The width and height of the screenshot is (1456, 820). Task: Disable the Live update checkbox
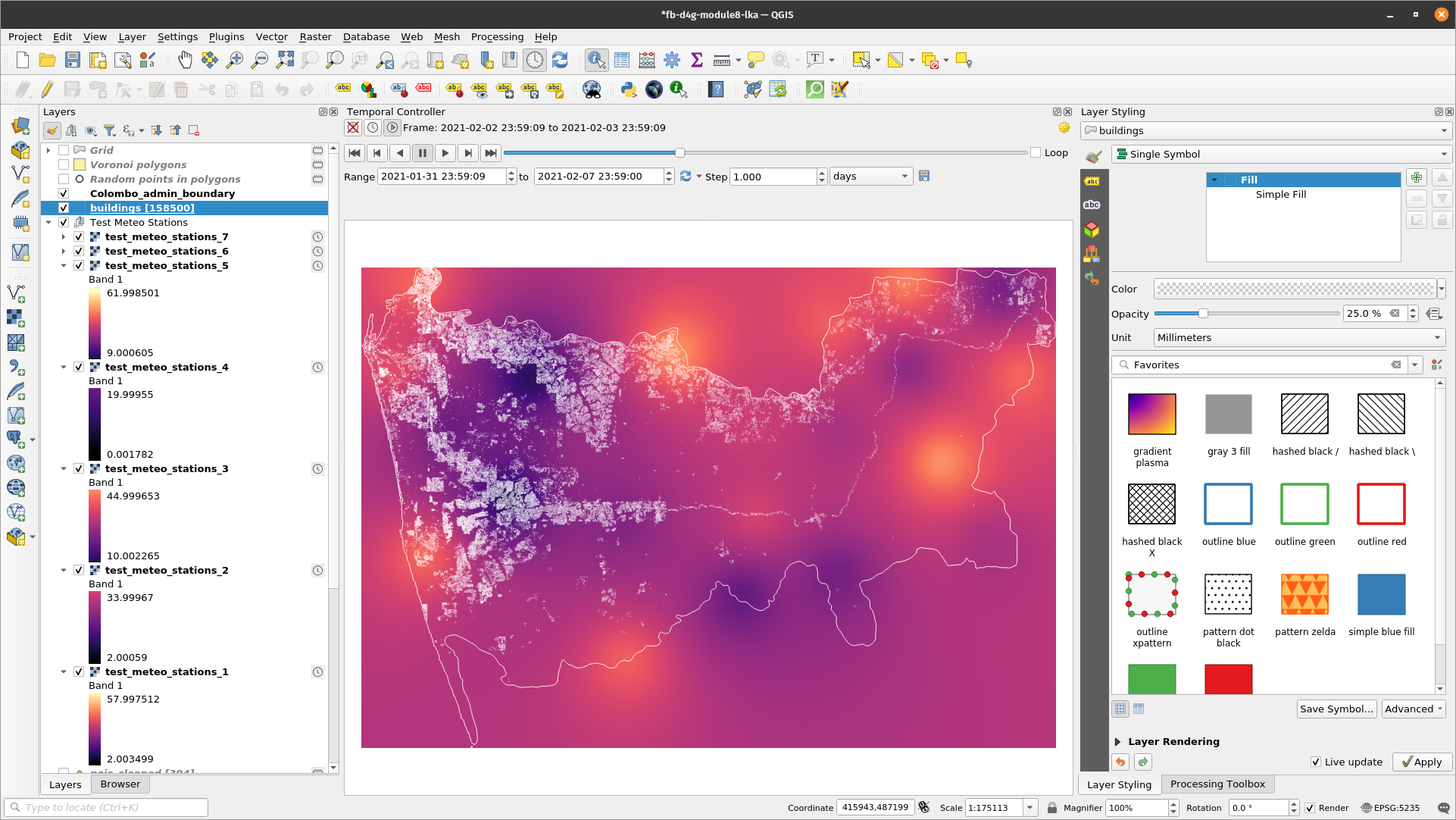[1316, 762]
